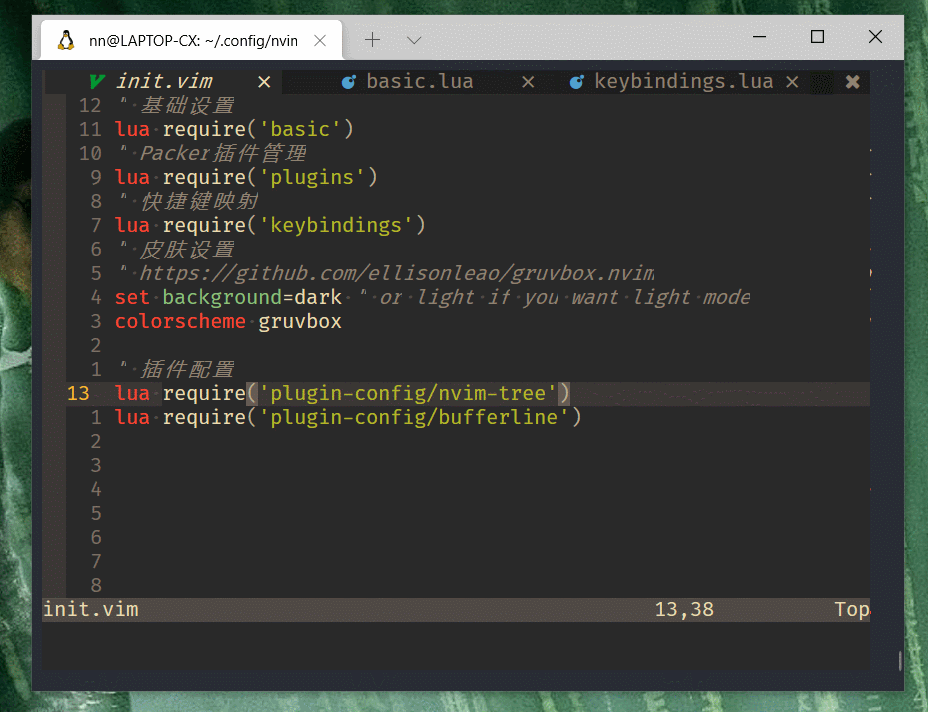
Task: Switch to the keybindings.lua buffer tab
Action: [684, 82]
